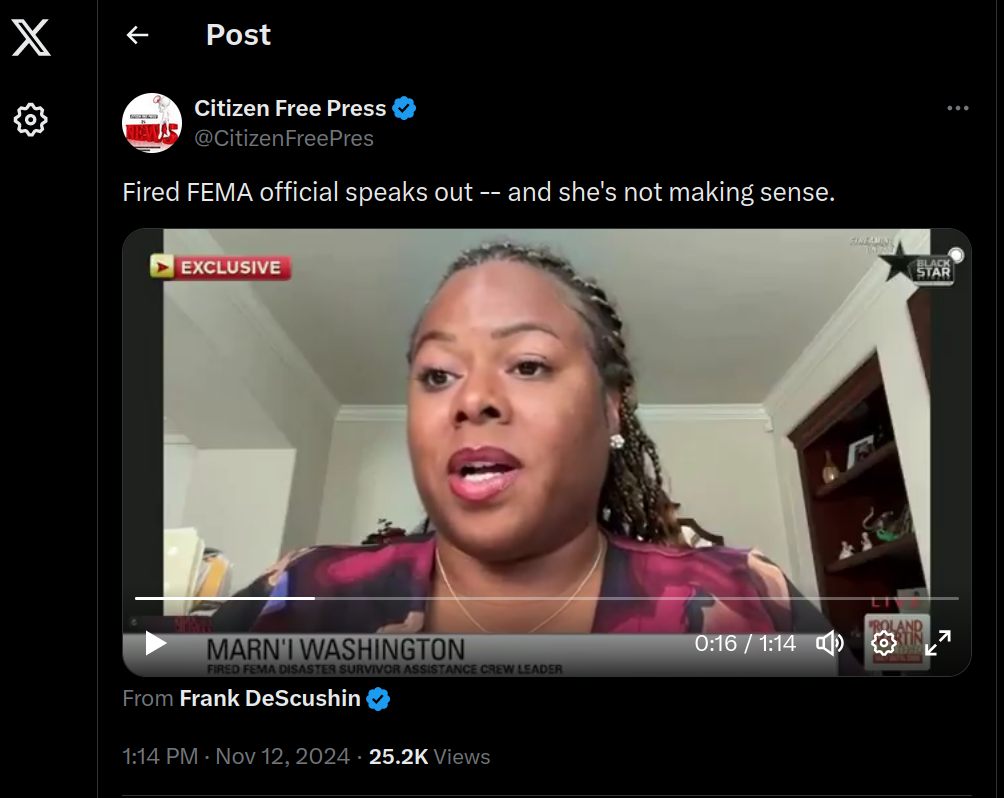This screenshot has width=1004, height=798.
Task: Toggle fullscreen video mode
Action: (937, 643)
